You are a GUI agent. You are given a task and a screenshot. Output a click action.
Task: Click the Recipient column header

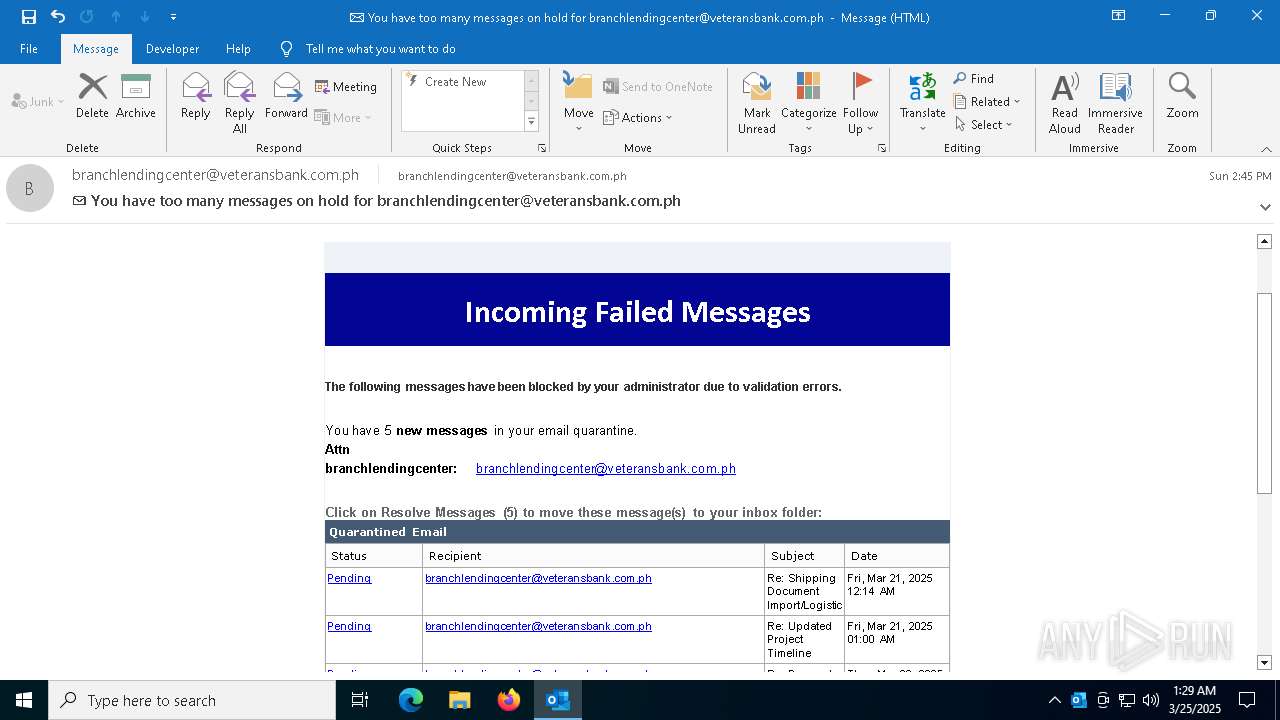tap(593, 556)
